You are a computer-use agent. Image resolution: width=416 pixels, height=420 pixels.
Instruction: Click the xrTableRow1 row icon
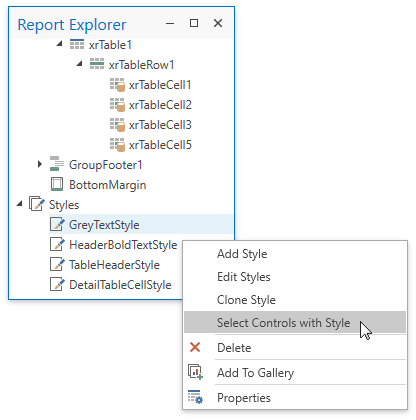(x=97, y=64)
